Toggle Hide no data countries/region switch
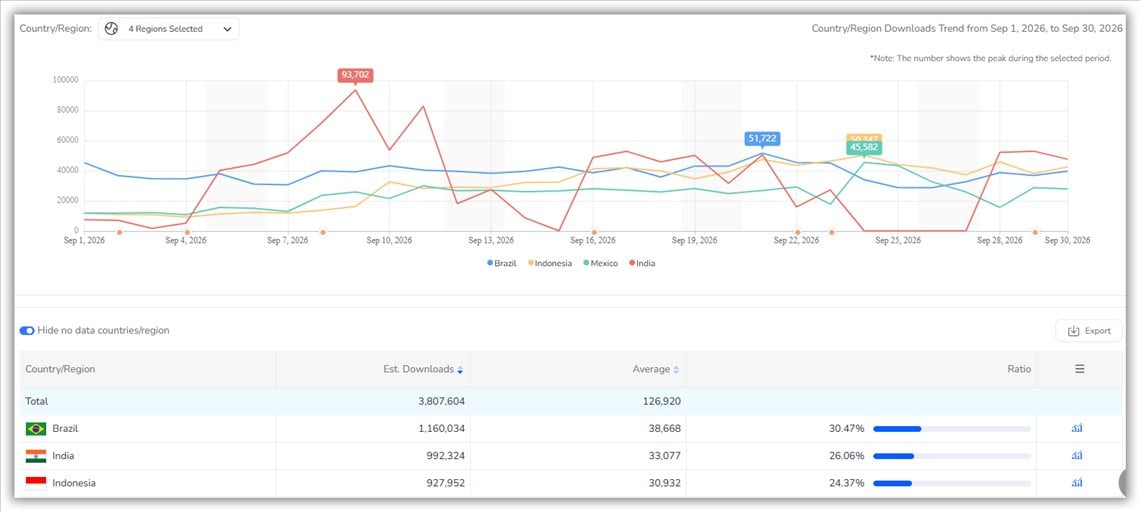This screenshot has height=512, width=1140. (x=27, y=330)
